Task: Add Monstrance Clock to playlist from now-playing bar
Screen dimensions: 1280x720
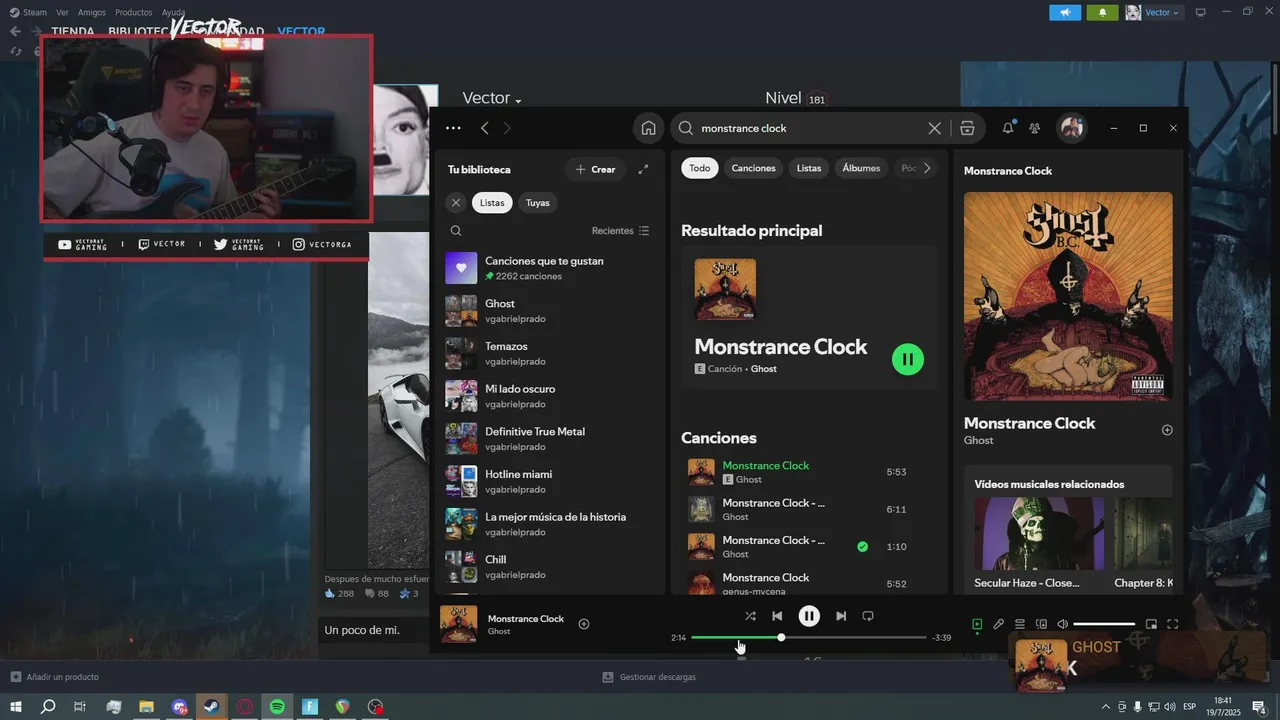Action: pos(584,624)
